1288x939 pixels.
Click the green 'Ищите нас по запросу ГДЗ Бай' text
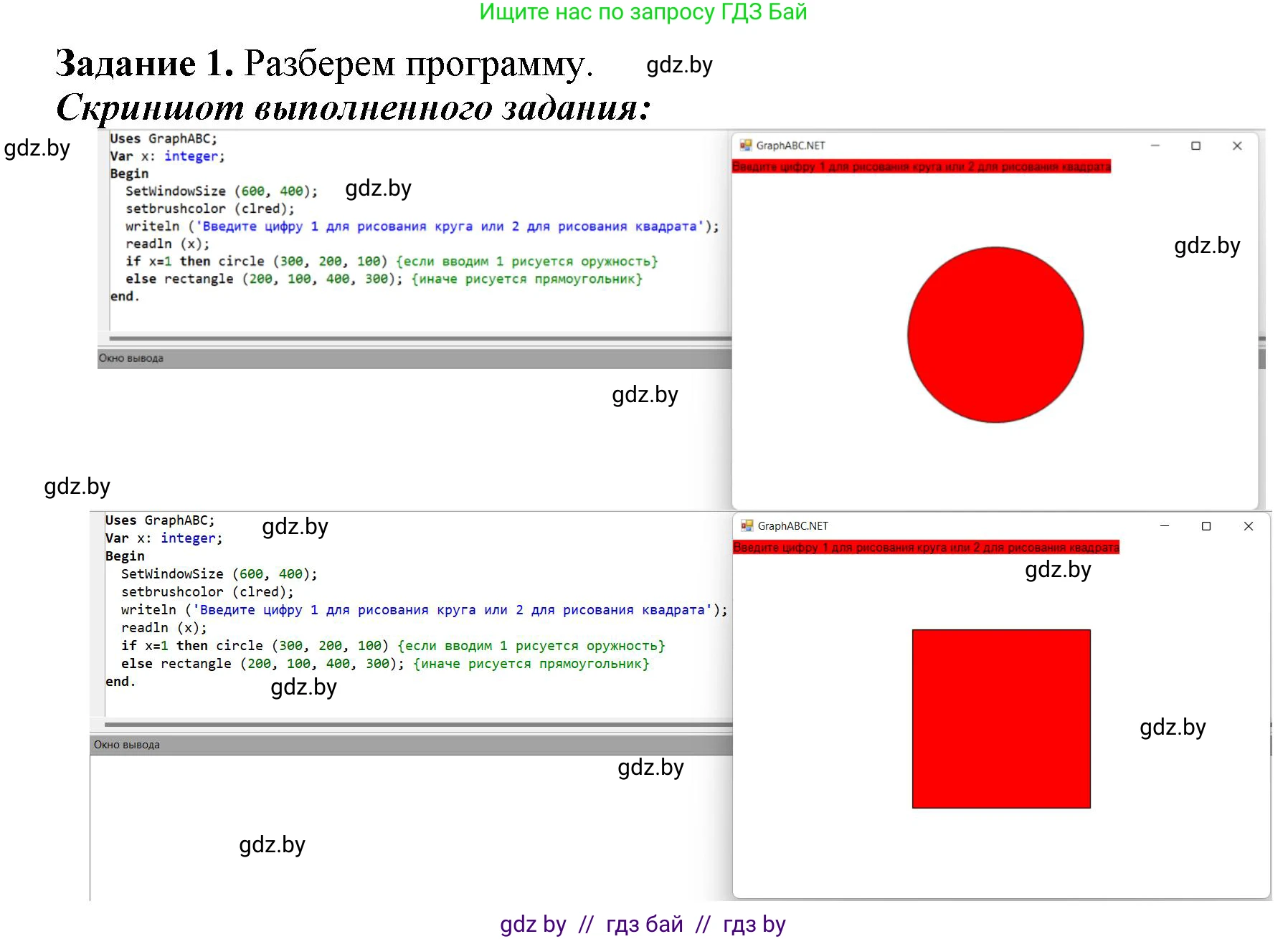click(x=643, y=12)
